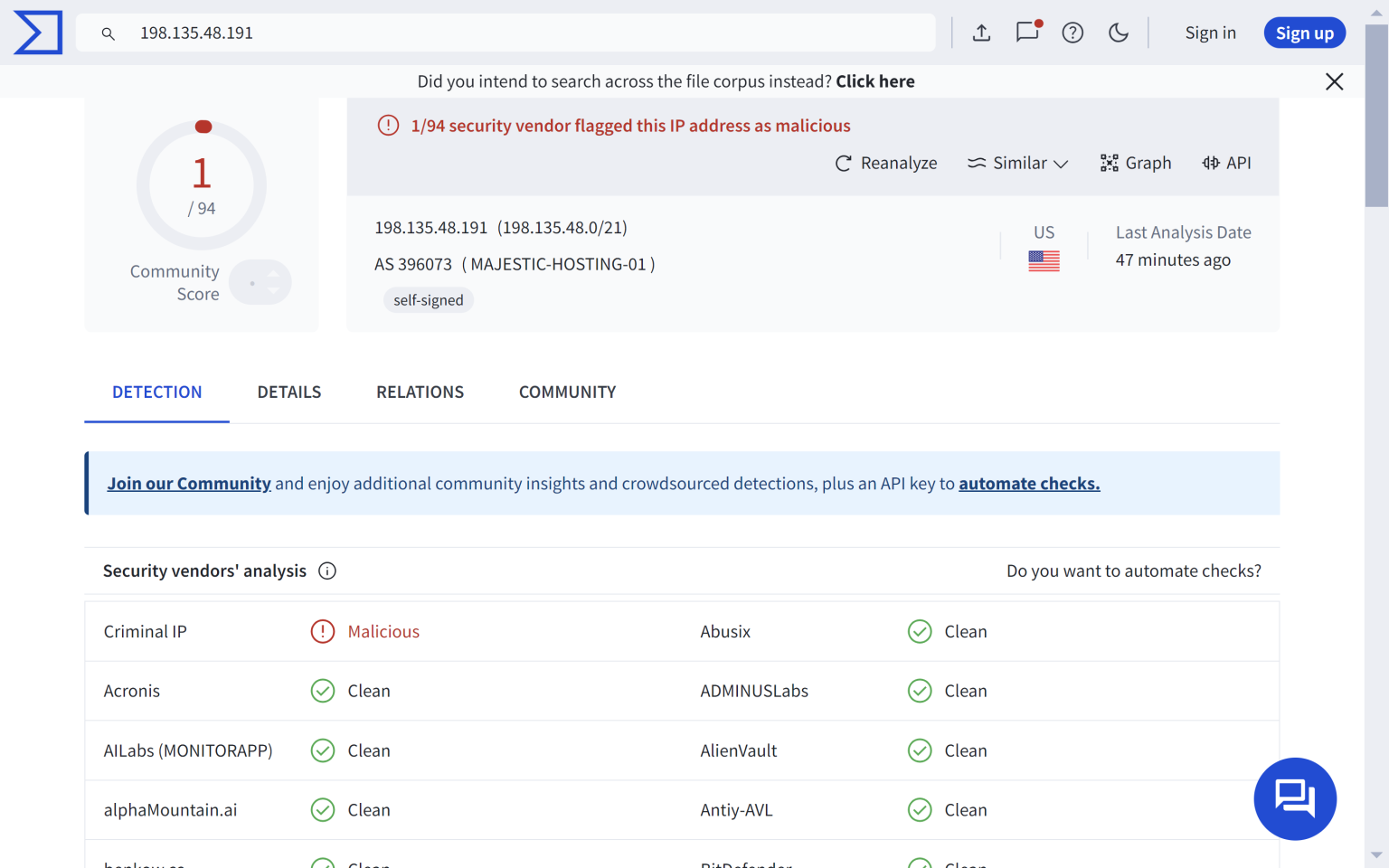The image size is (1389, 868).
Task: Open the feedback comment icon
Action: coord(1026,32)
